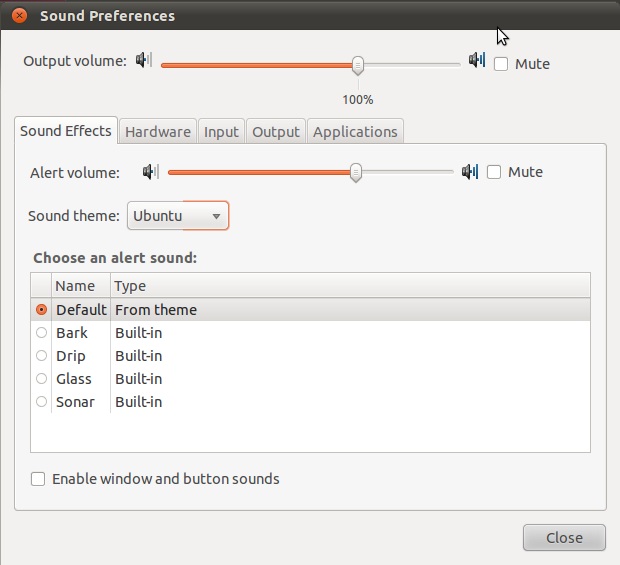This screenshot has width=620, height=565.
Task: Go to the Applications tab
Action: point(355,131)
